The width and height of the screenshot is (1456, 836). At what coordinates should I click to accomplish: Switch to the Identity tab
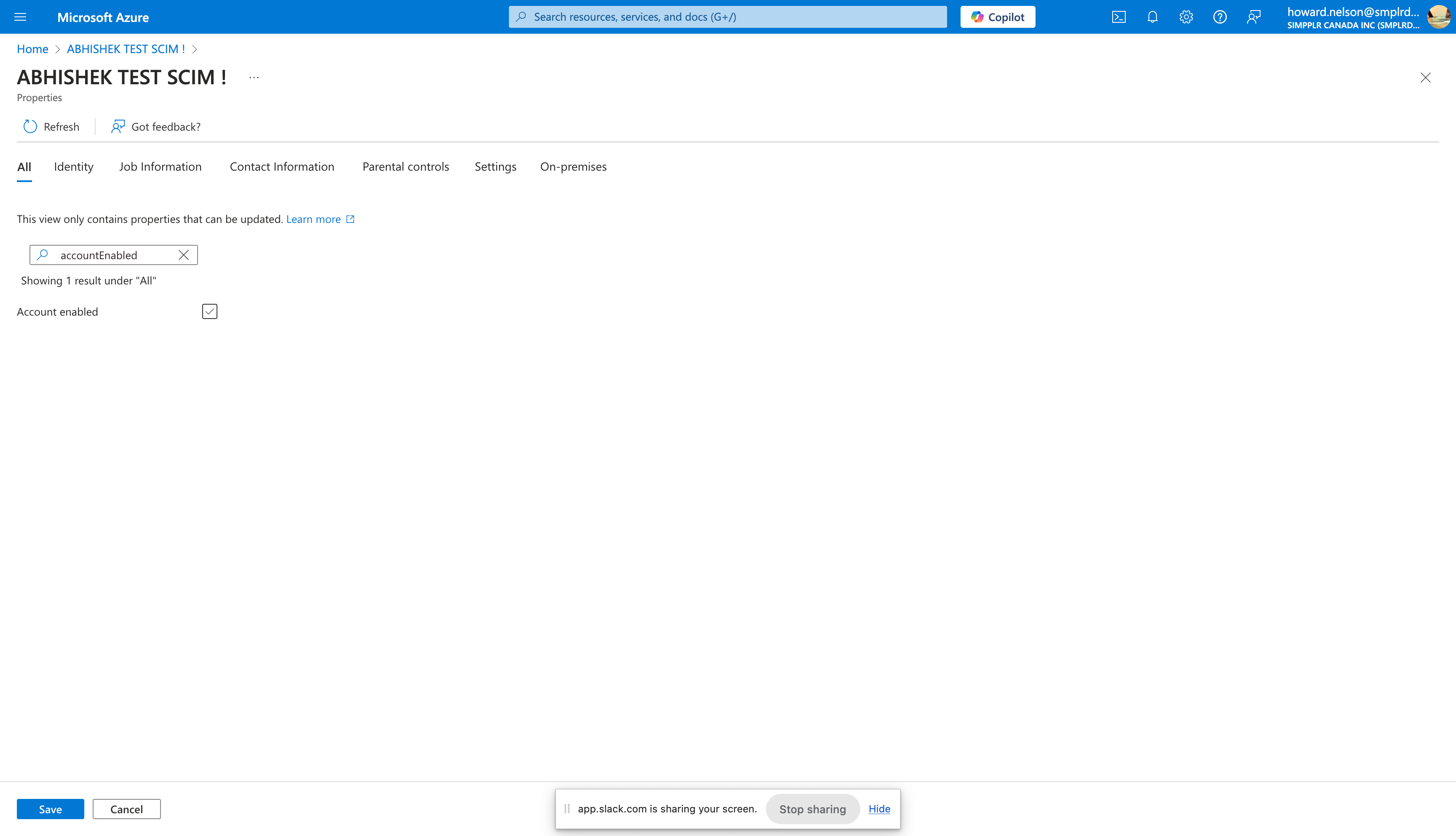click(73, 166)
